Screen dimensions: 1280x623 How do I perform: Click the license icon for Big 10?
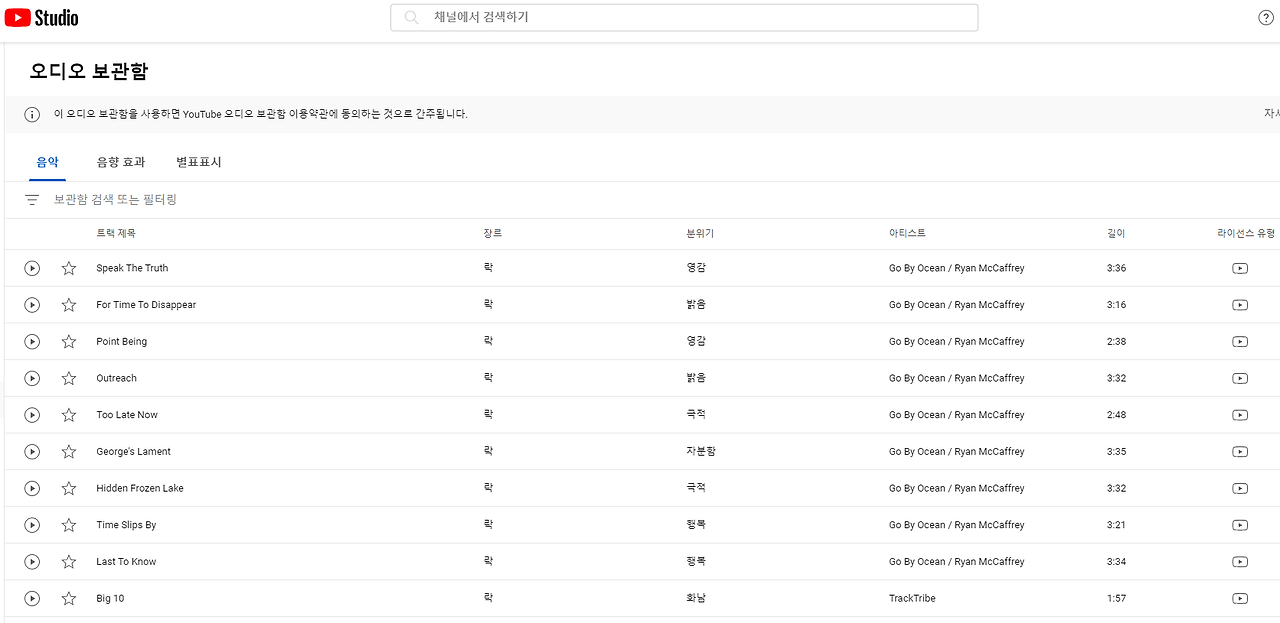pos(1240,598)
